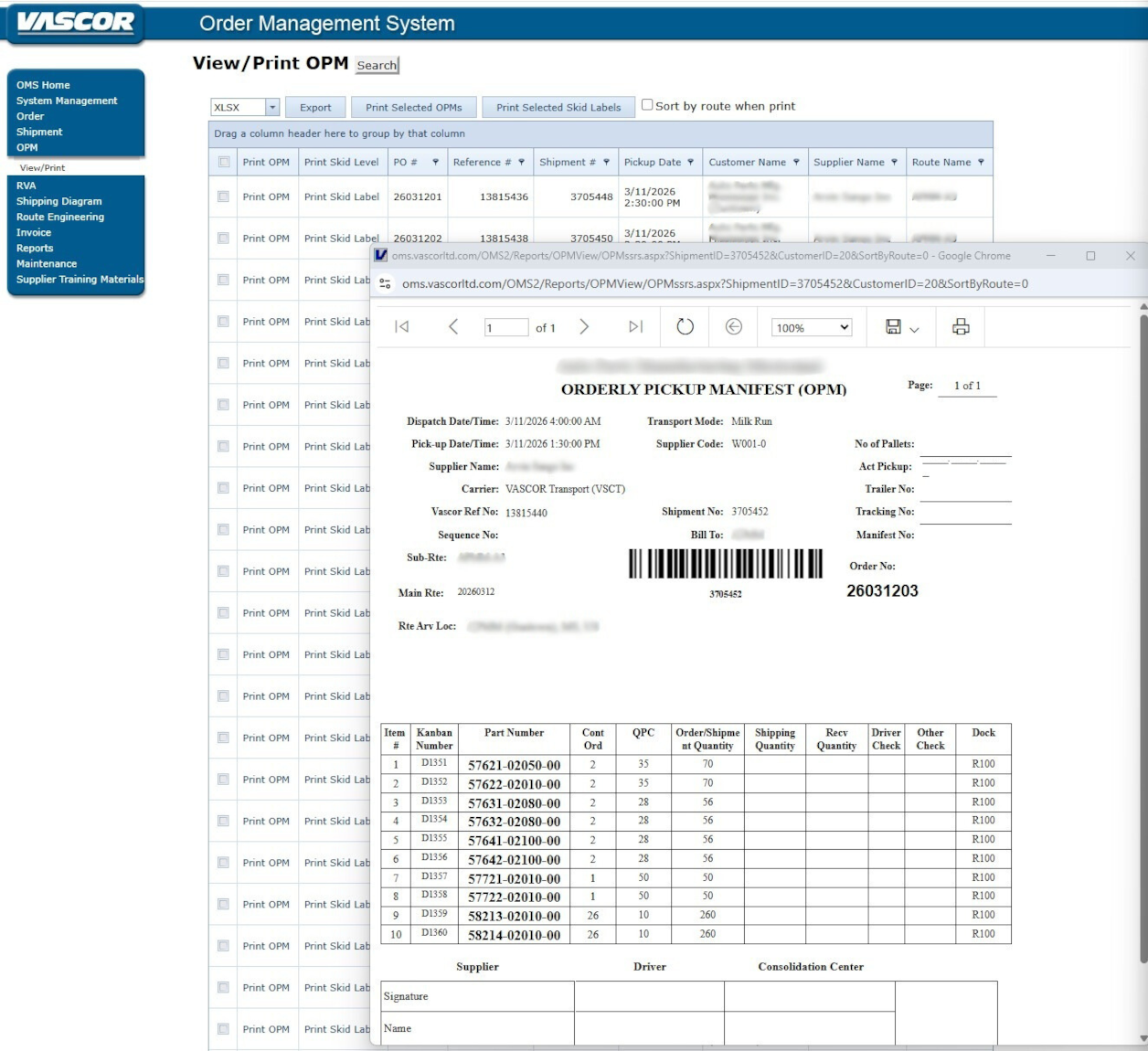The image size is (1148, 1051).
Task: Jump to last page of report
Action: 636,327
